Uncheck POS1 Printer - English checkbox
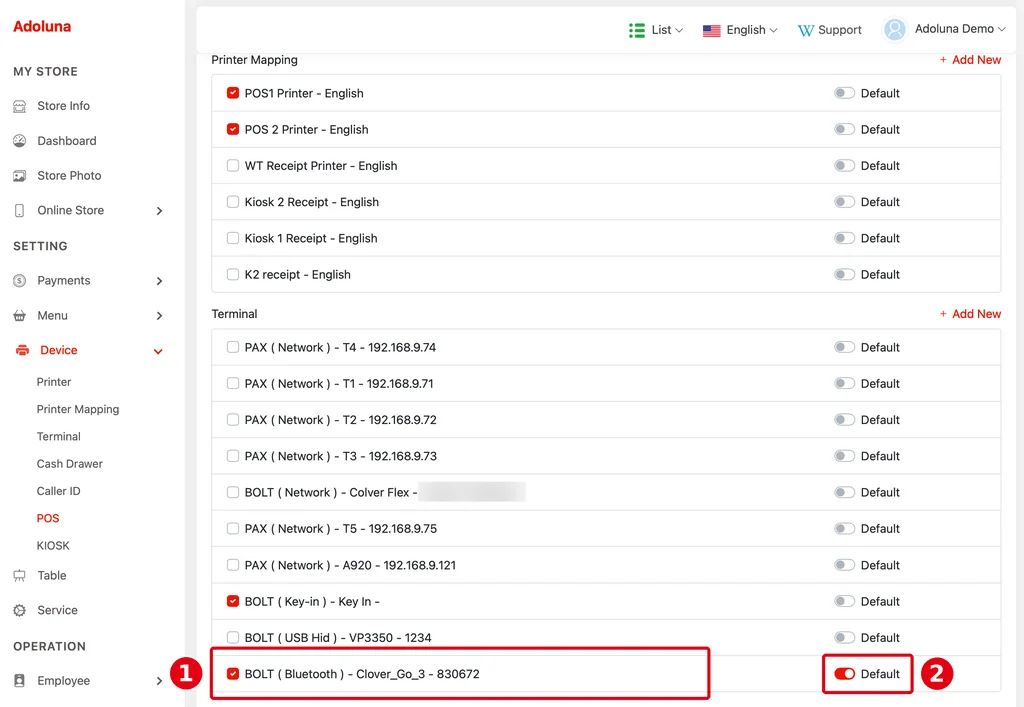This screenshot has width=1024, height=707. click(x=232, y=93)
